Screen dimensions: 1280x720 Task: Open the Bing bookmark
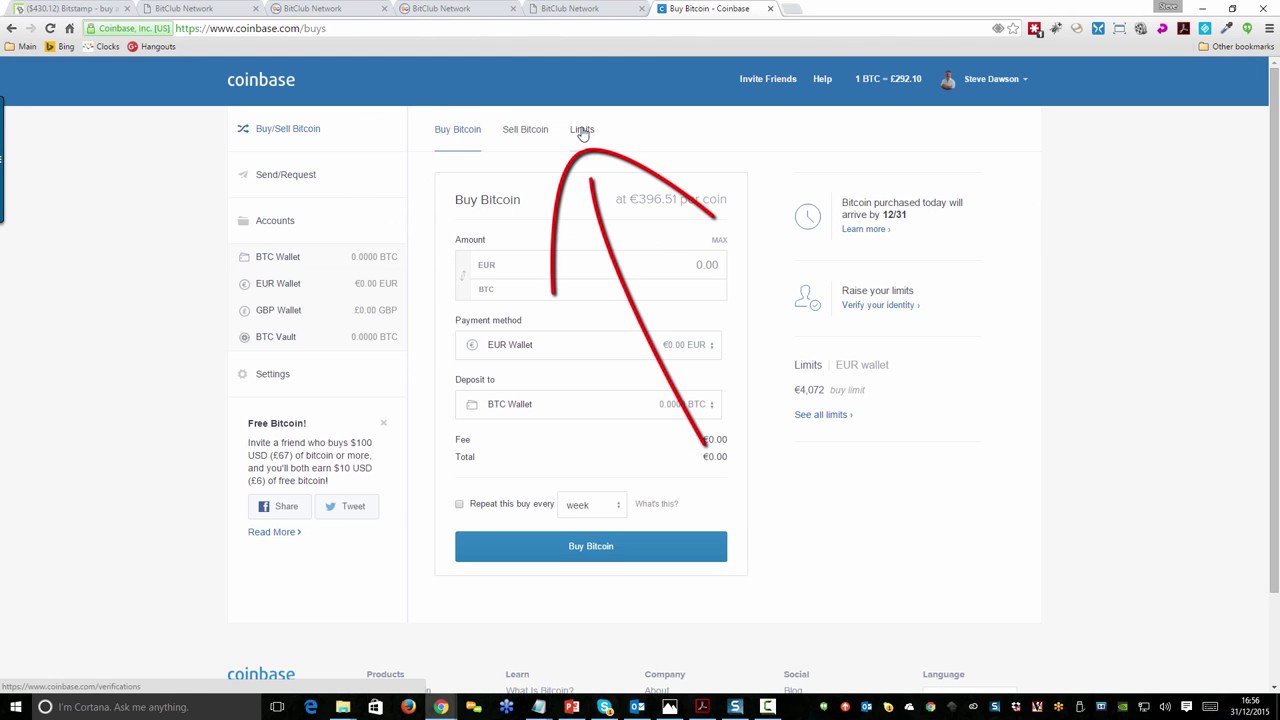coord(59,47)
